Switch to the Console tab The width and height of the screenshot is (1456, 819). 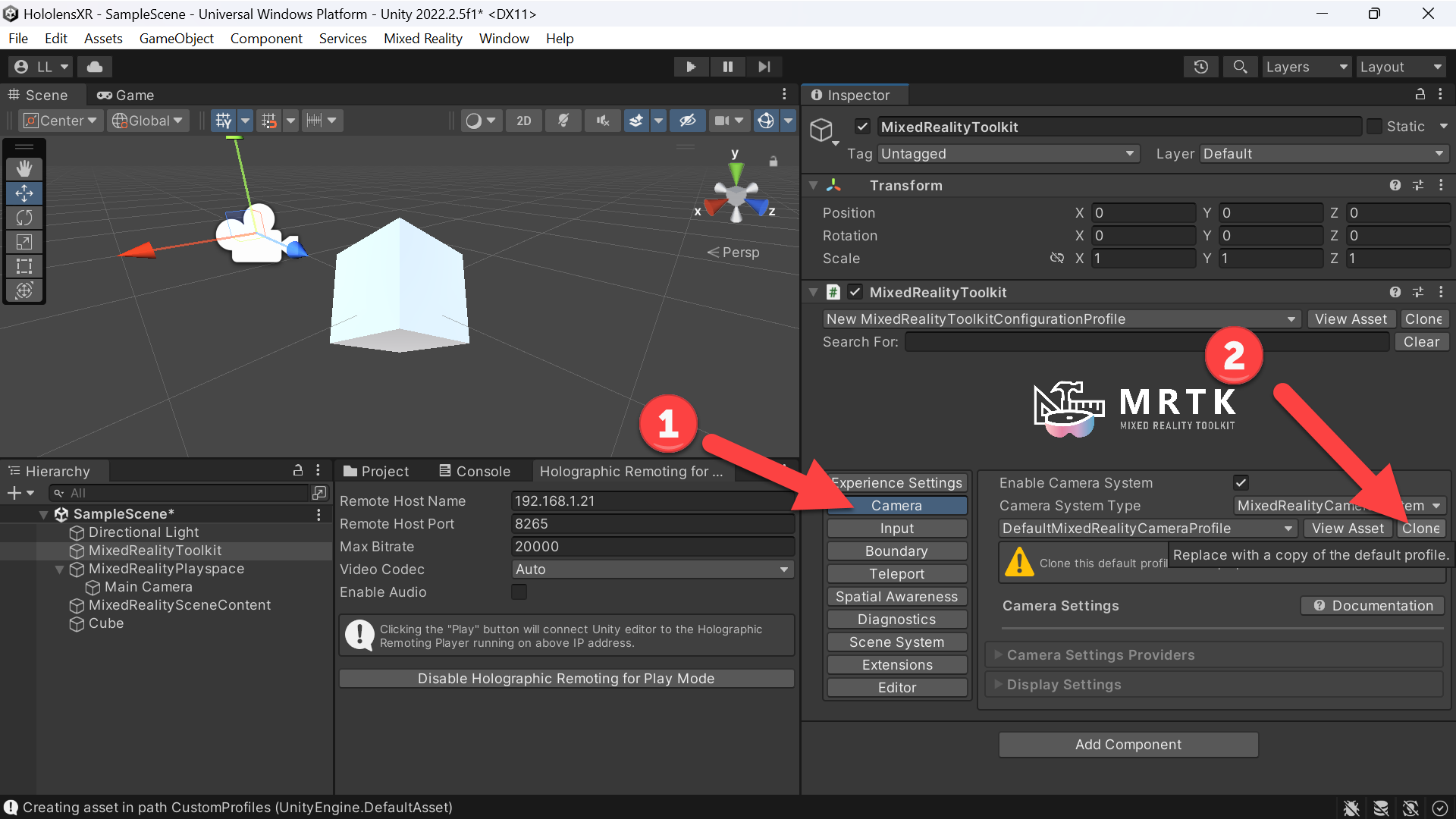coord(475,472)
